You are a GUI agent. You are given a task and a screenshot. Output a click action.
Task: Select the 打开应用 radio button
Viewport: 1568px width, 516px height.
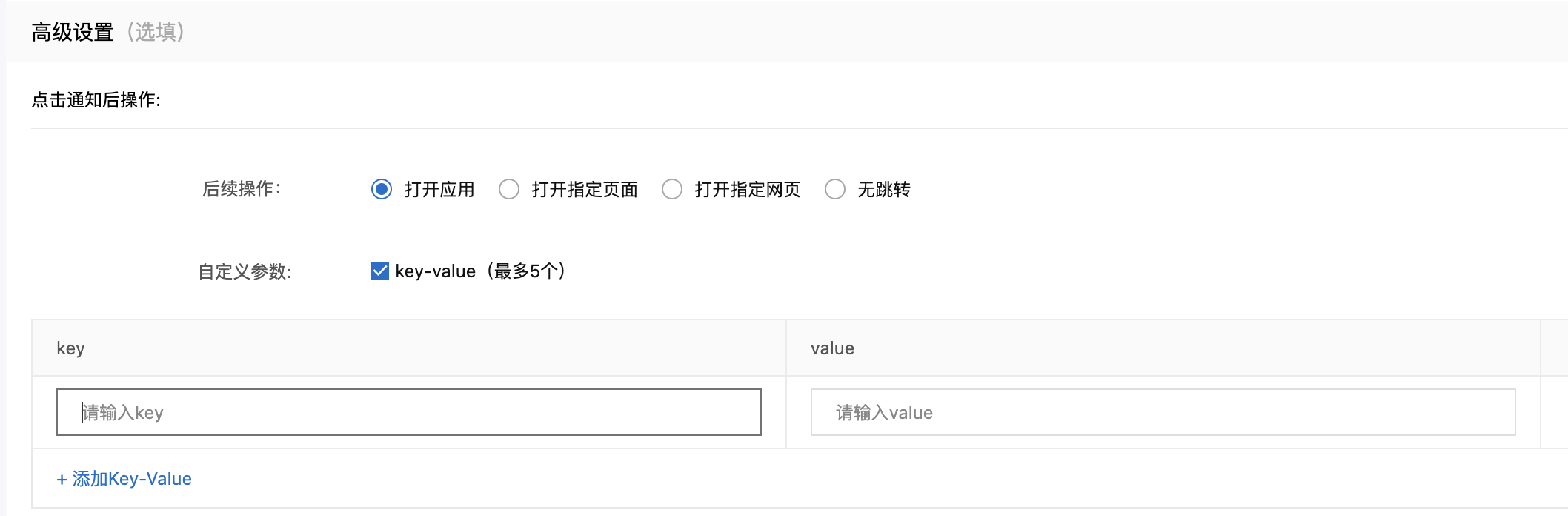point(382,190)
